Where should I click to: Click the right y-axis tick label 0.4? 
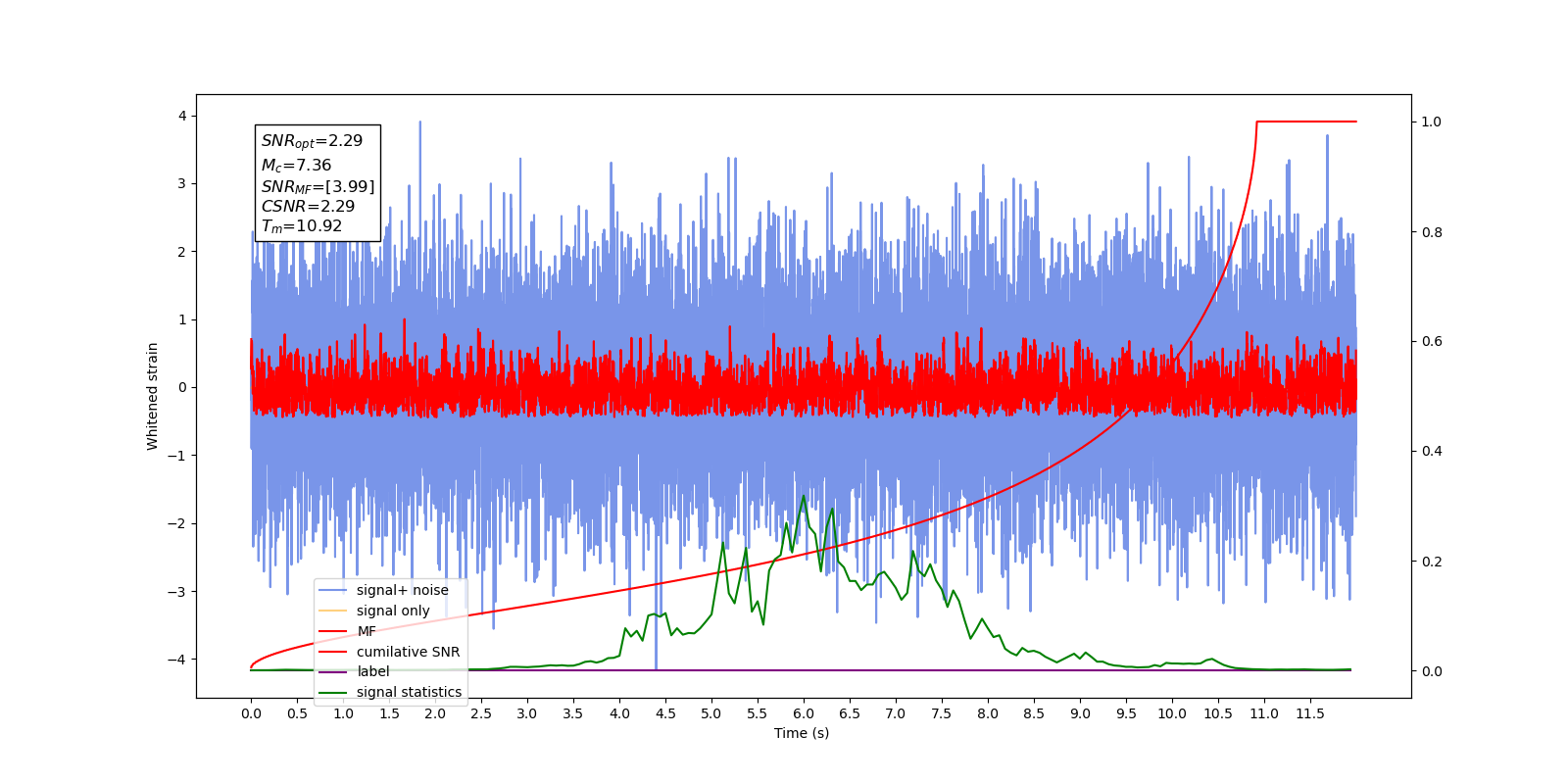(x=1432, y=451)
